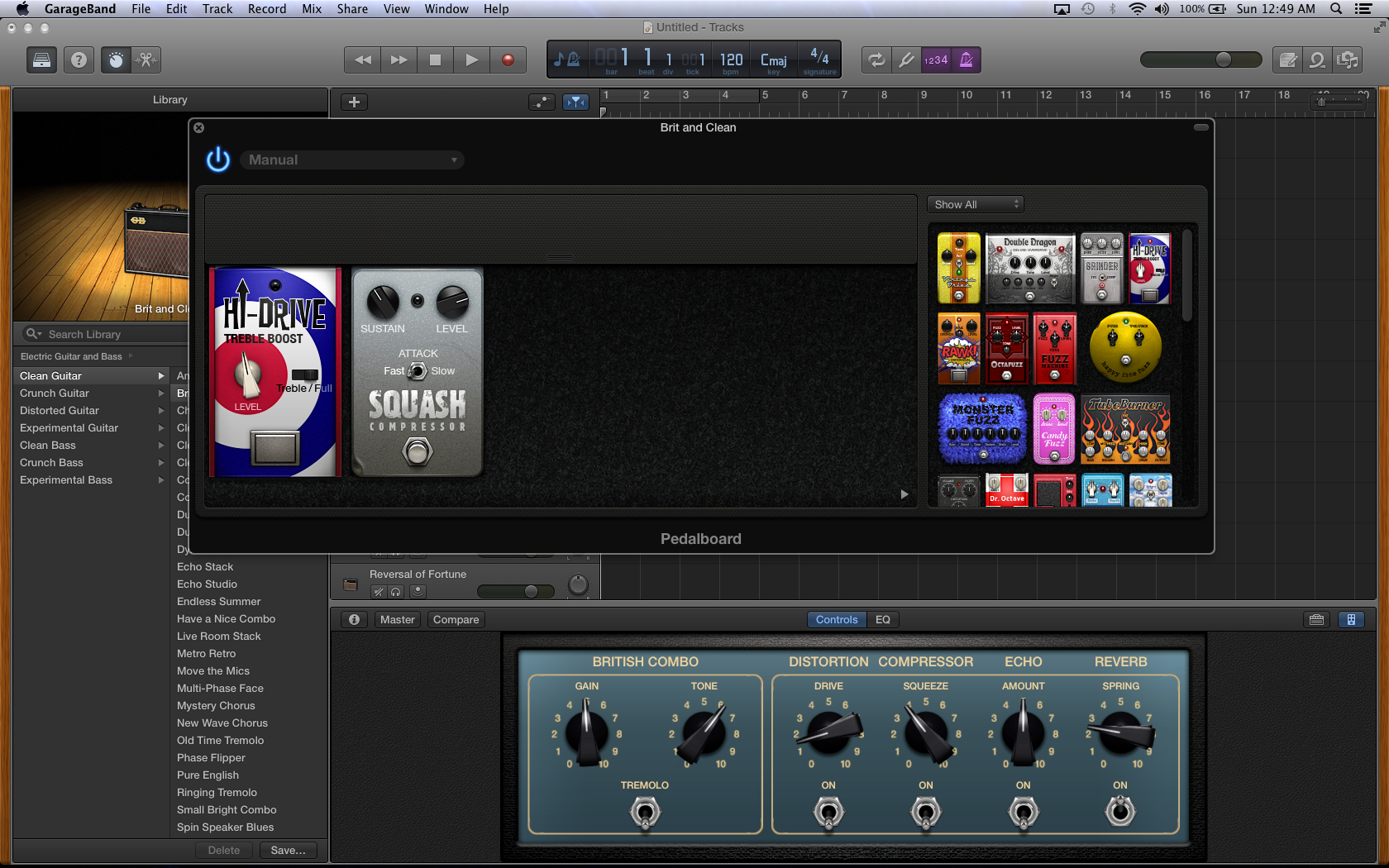Select the Rawk distortion pedal in browser

959,349
